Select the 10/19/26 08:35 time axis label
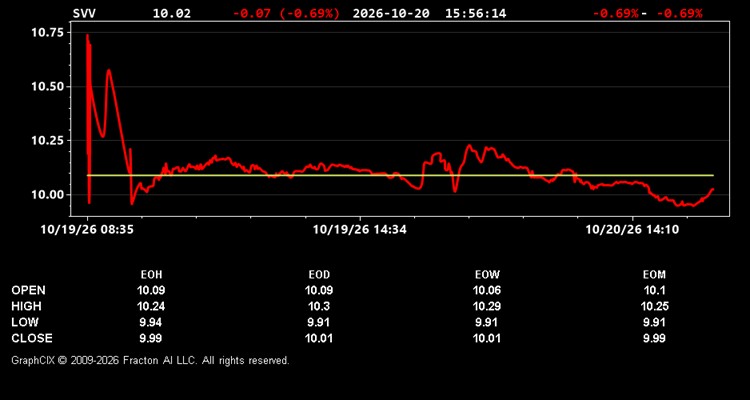 [87, 230]
